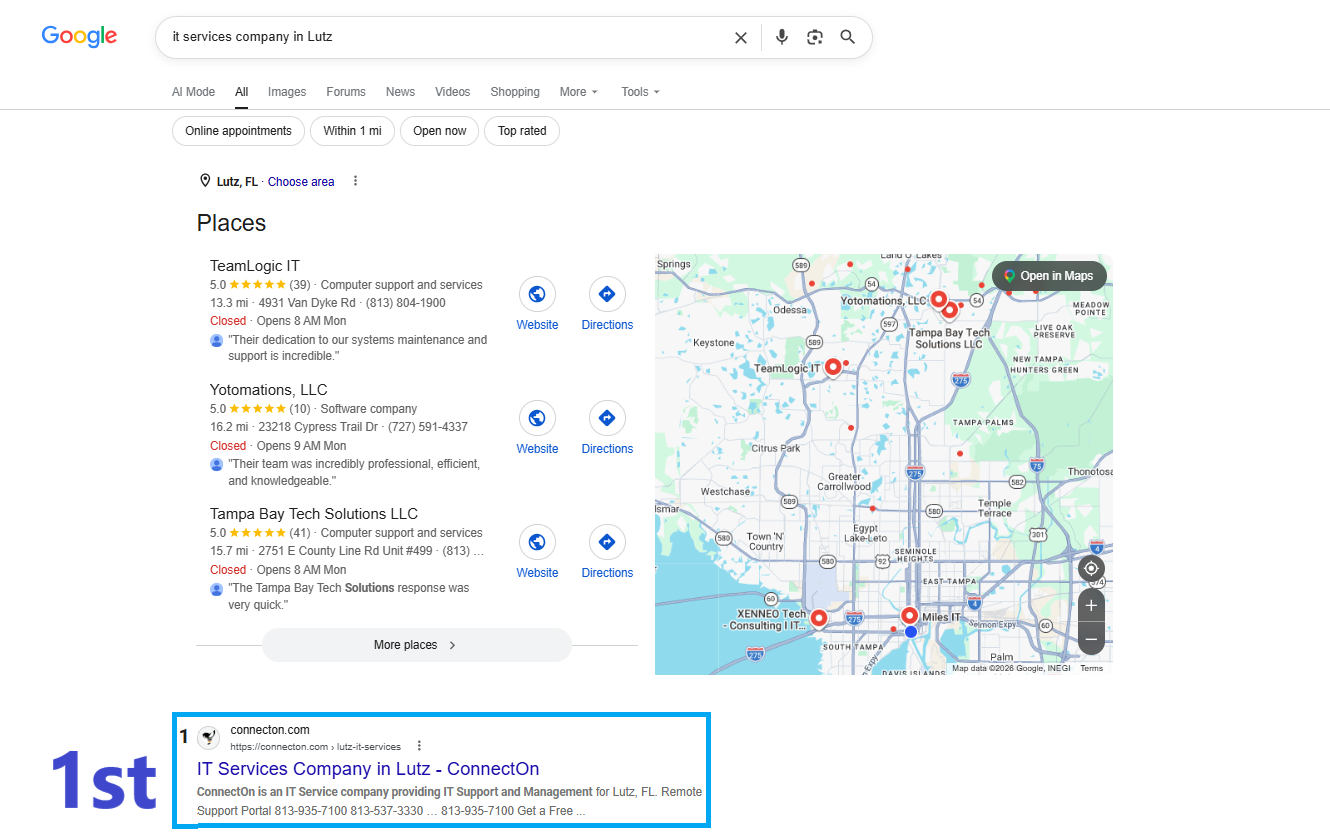This screenshot has height=834, width=1330.
Task: Open the Yotomations, LLC place listing
Action: (x=268, y=390)
